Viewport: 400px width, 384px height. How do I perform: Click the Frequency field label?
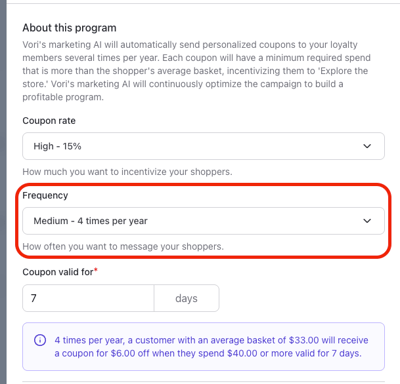[x=45, y=195]
